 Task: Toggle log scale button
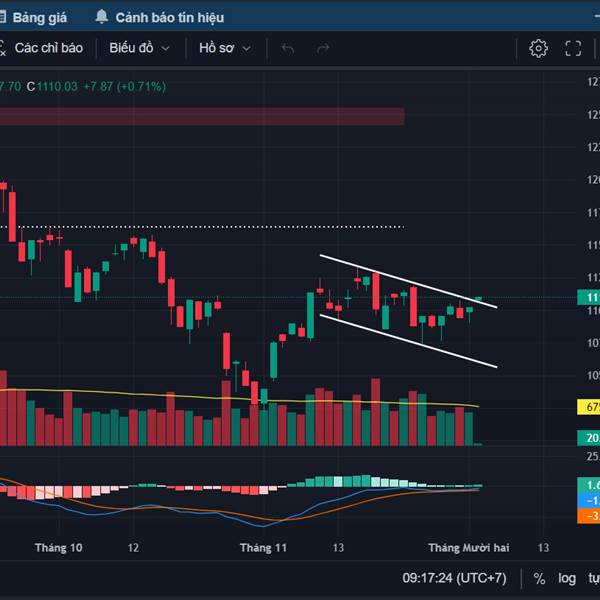567,579
